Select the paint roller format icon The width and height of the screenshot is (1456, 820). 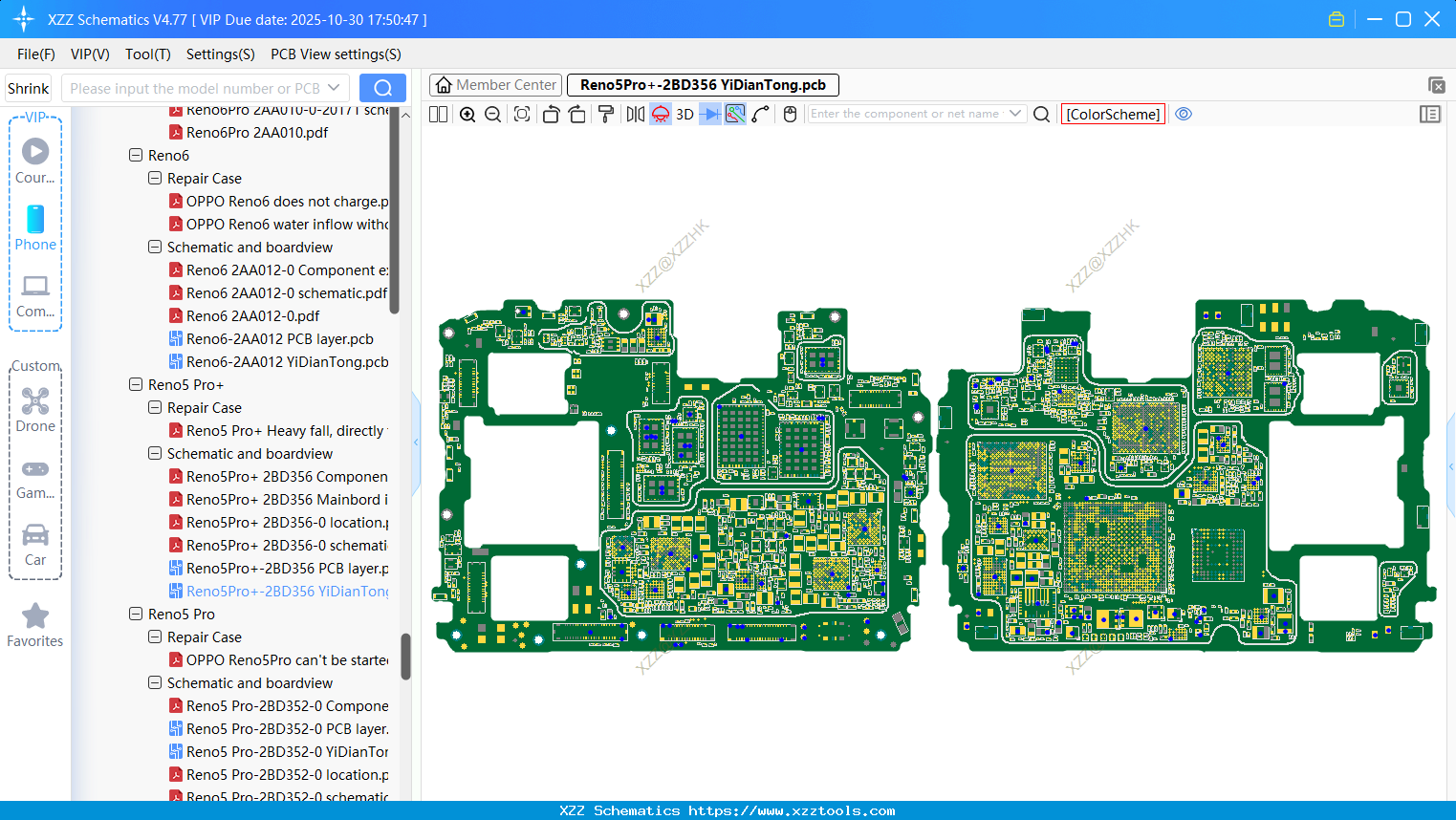tap(606, 115)
